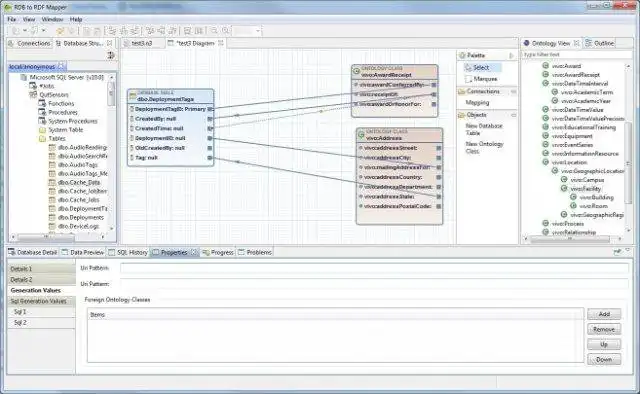Switch to the Connections tab

click(x=30, y=43)
